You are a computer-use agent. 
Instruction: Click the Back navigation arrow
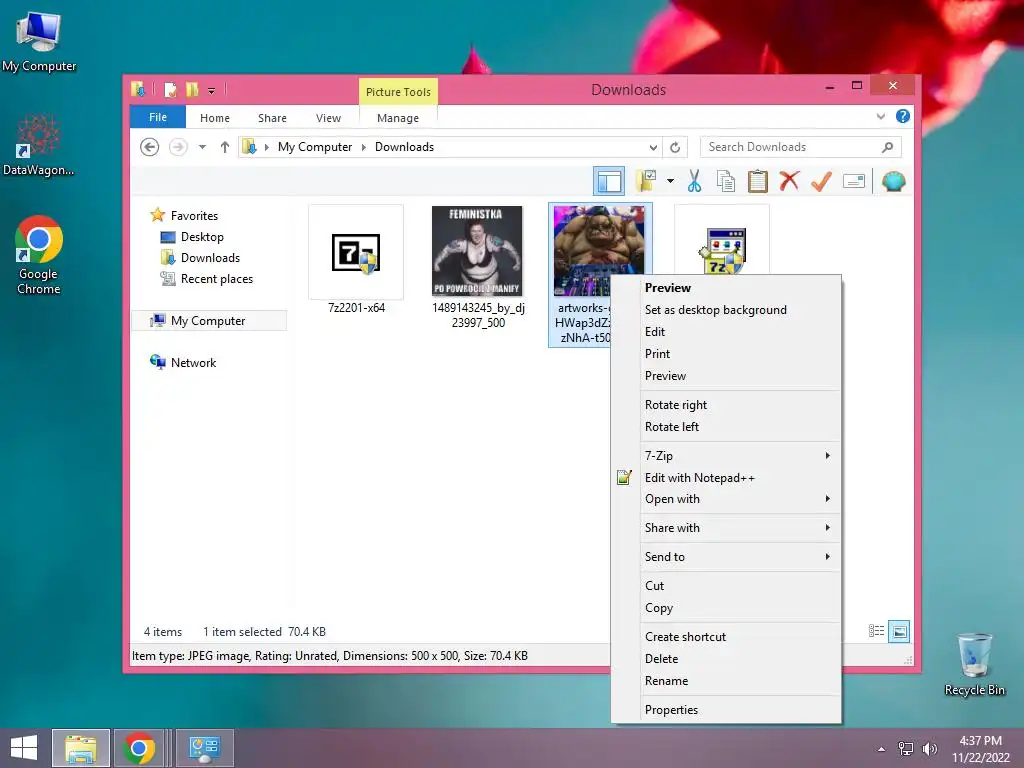[x=150, y=147]
